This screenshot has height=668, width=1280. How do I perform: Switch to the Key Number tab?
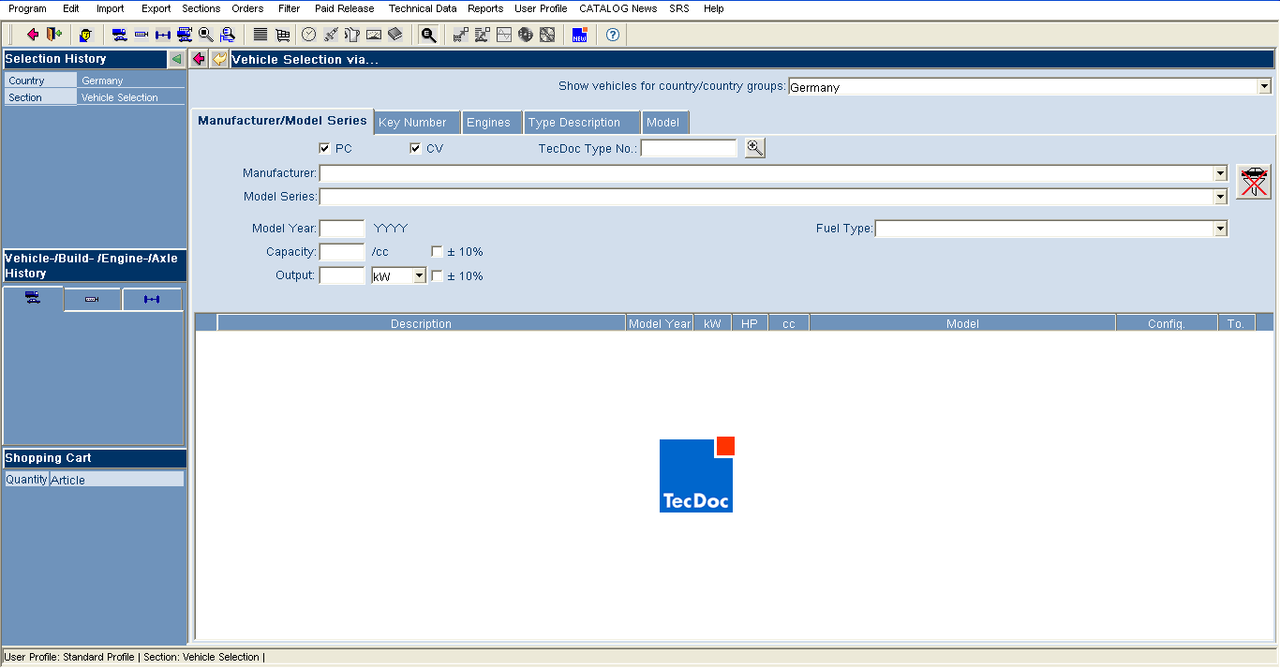coord(417,122)
